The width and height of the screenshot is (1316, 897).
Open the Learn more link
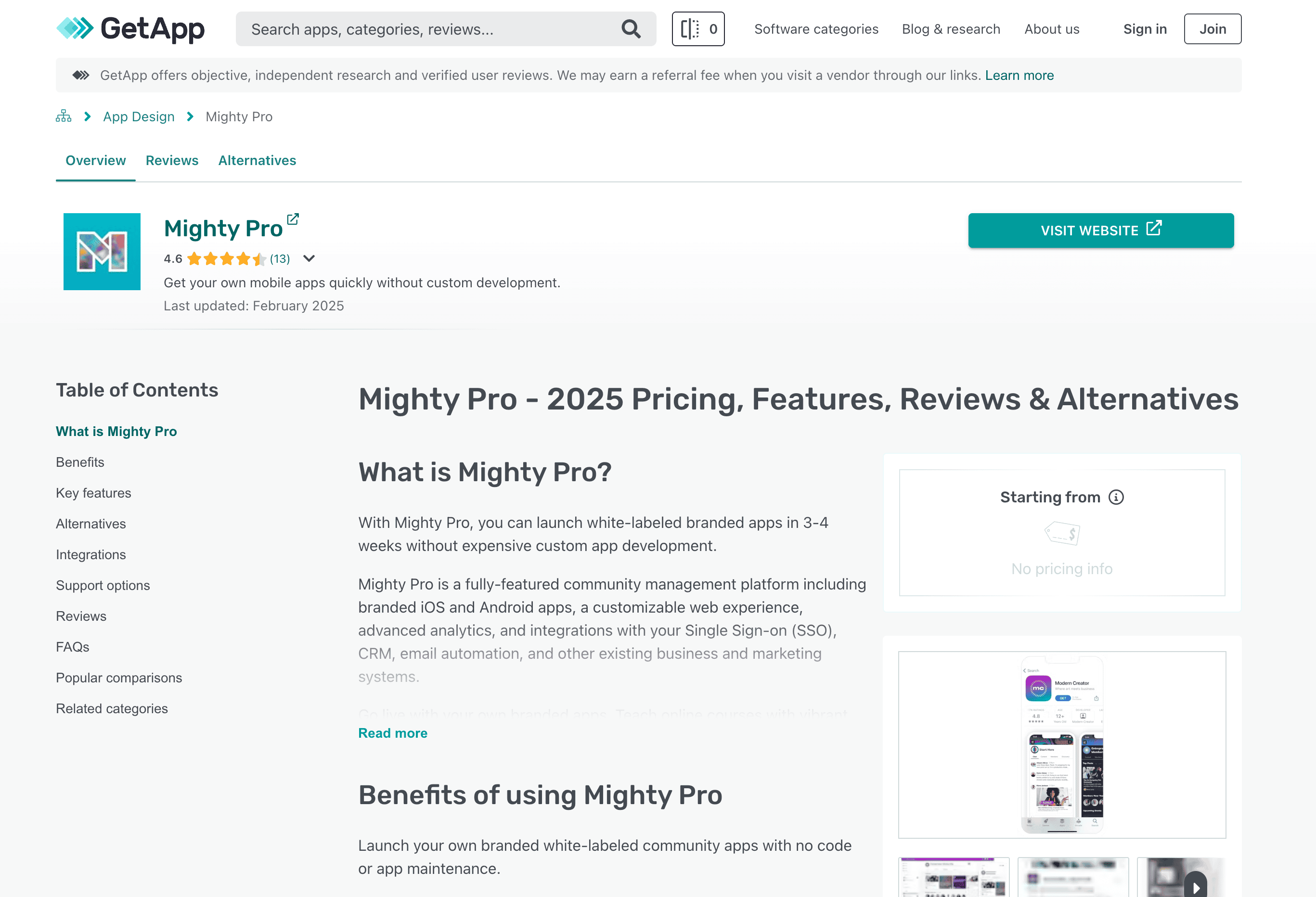1019,76
